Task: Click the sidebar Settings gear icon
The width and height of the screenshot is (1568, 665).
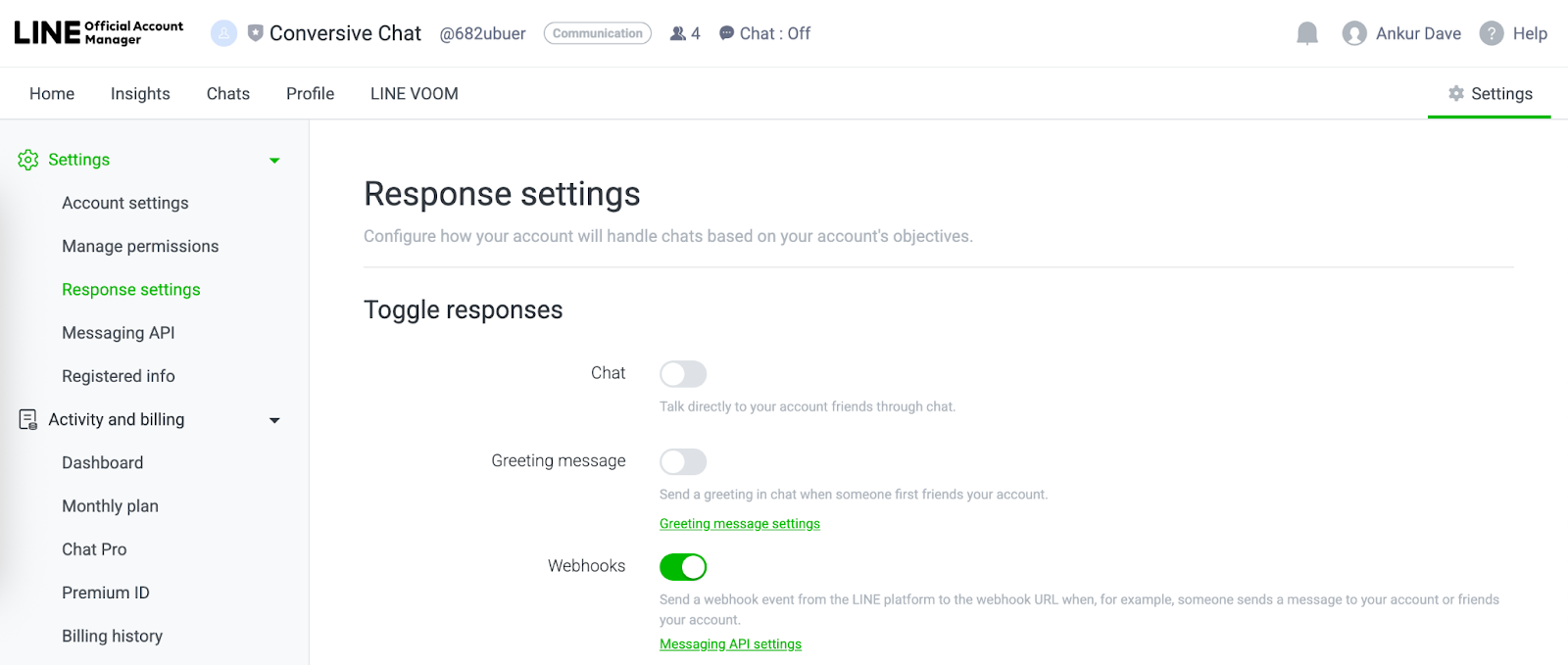Action: click(28, 160)
